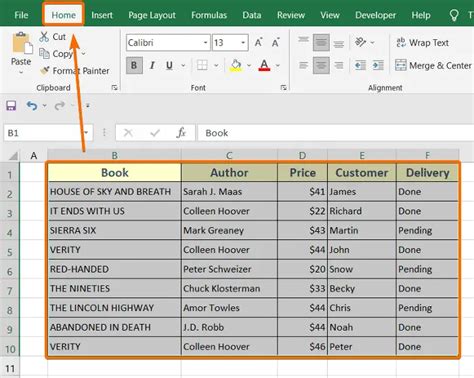This screenshot has height=378, width=474.
Task: Click the Wrap Text button
Action: (x=422, y=43)
